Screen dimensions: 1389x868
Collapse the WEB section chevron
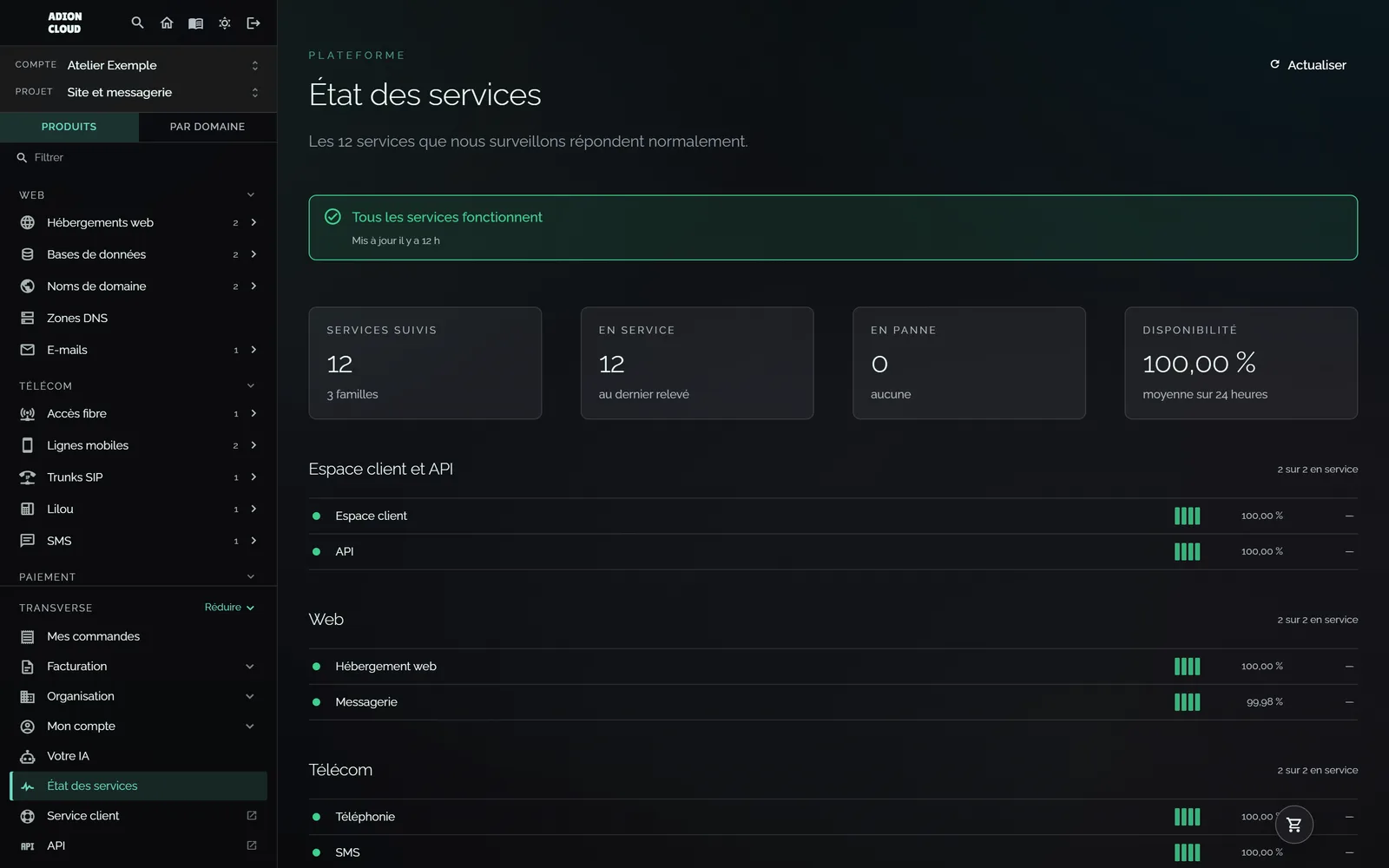point(251,194)
